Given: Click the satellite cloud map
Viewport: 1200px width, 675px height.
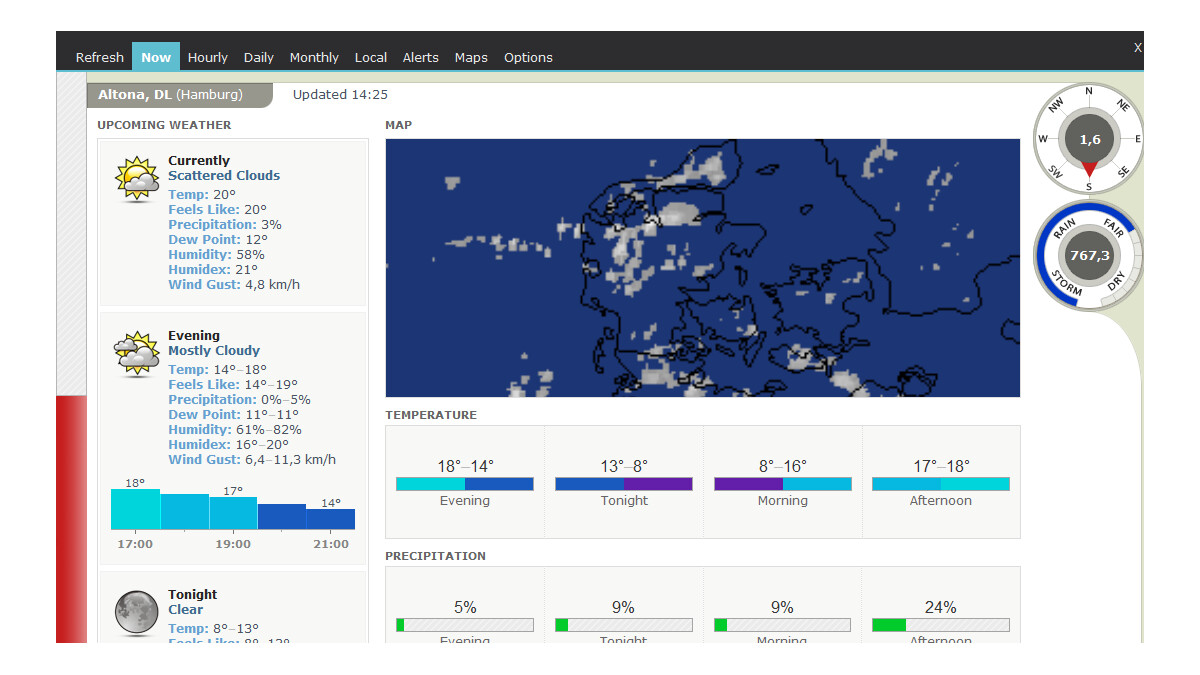Looking at the screenshot, I should pos(703,268).
